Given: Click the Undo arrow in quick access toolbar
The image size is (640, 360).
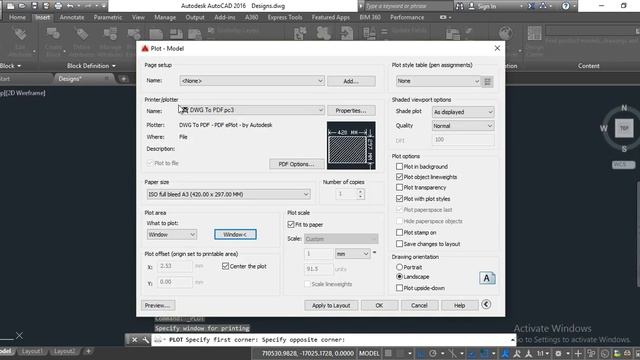Looking at the screenshot, I should tap(70, 6).
